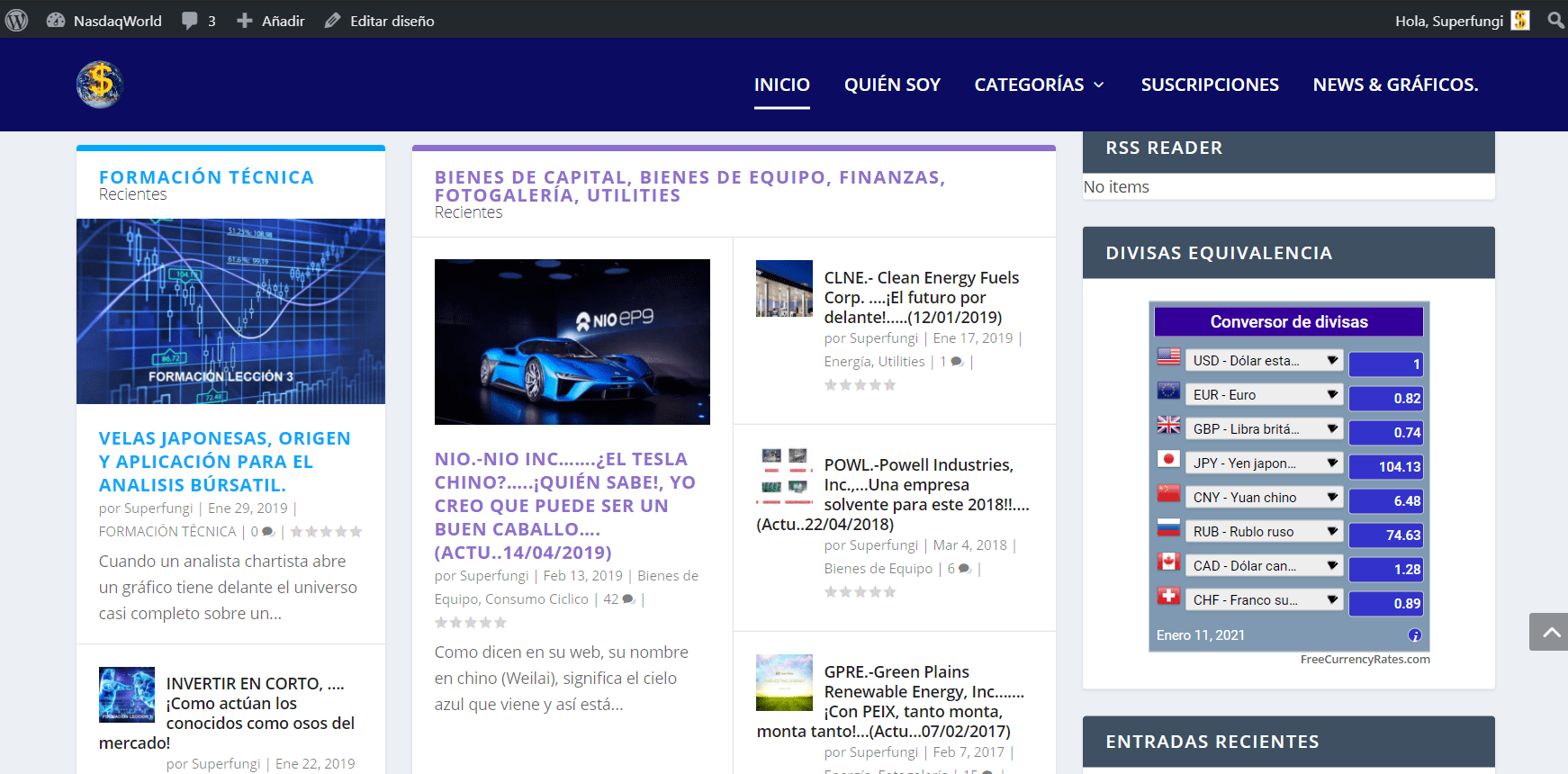Image resolution: width=1568 pixels, height=774 pixels.
Task: Open the Formación Lección 3 thumbnail
Action: [230, 311]
